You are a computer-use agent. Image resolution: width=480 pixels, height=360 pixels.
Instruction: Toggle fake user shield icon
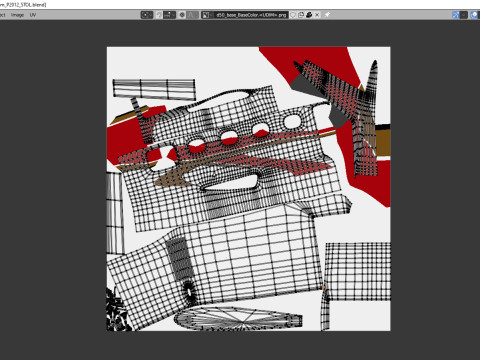coord(293,15)
